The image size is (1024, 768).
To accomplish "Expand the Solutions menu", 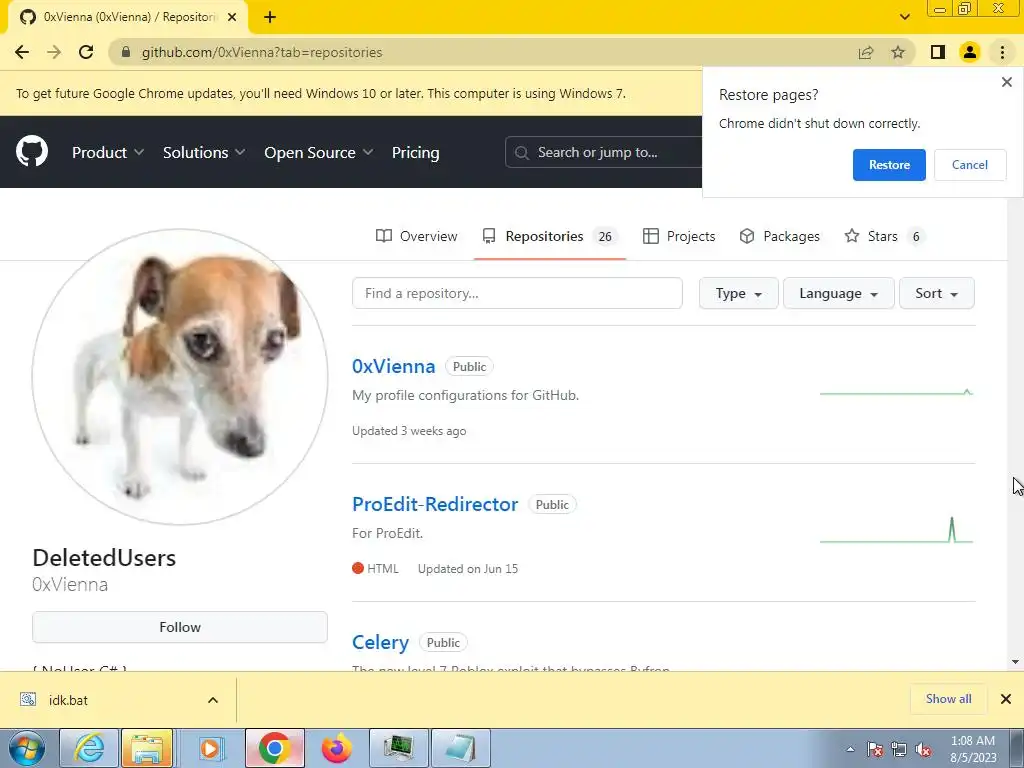I will tap(204, 152).
